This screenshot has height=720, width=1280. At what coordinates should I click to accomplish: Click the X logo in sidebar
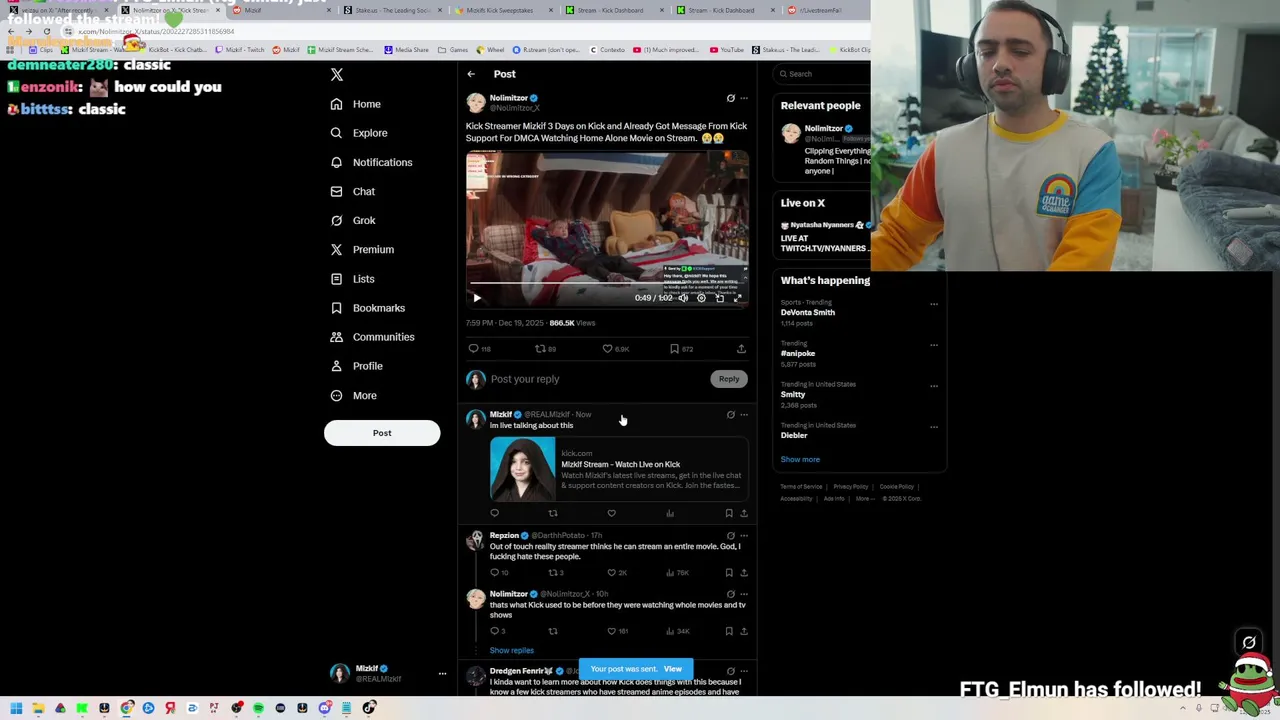(337, 75)
